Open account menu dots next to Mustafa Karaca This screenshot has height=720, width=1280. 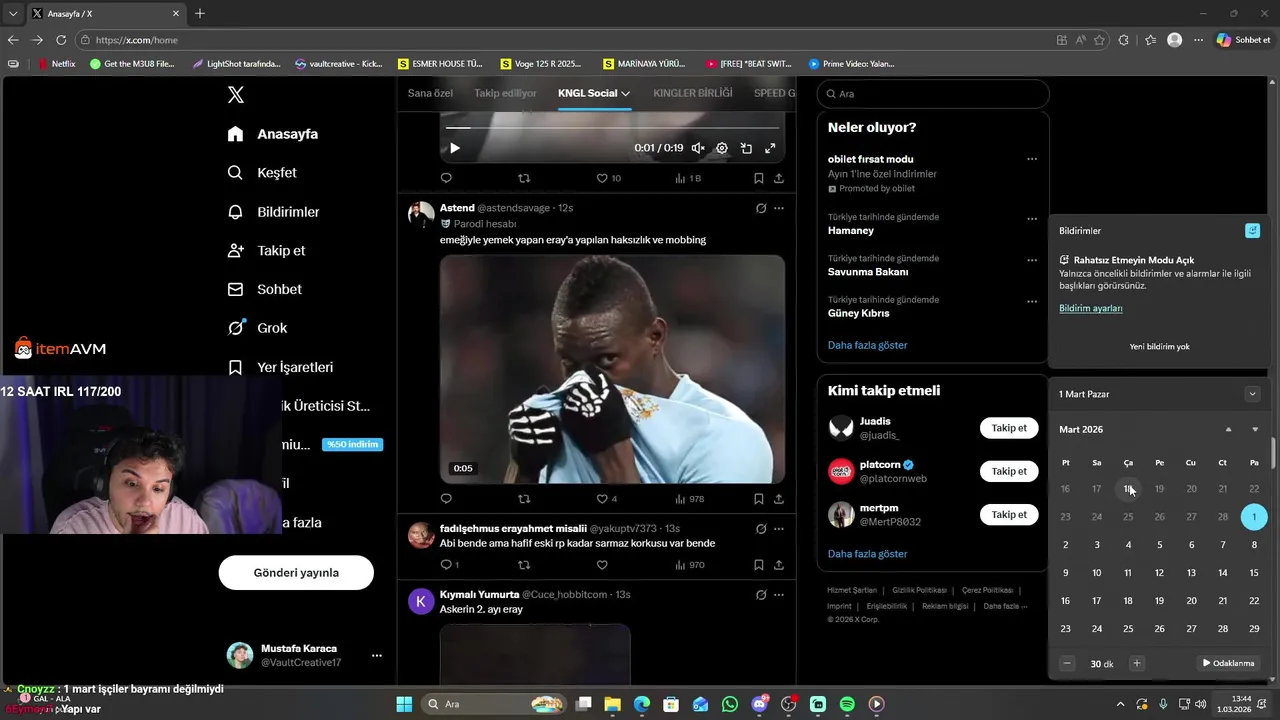(377, 656)
